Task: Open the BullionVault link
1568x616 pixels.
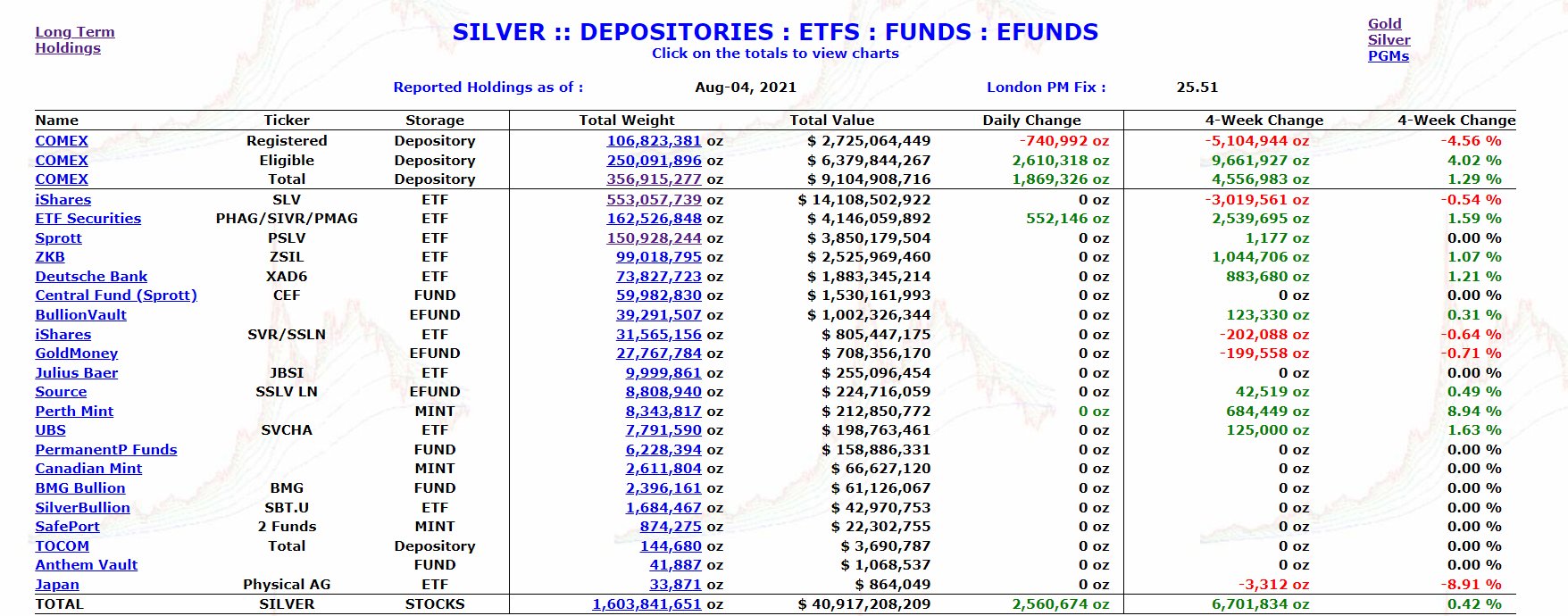Action: click(x=81, y=315)
